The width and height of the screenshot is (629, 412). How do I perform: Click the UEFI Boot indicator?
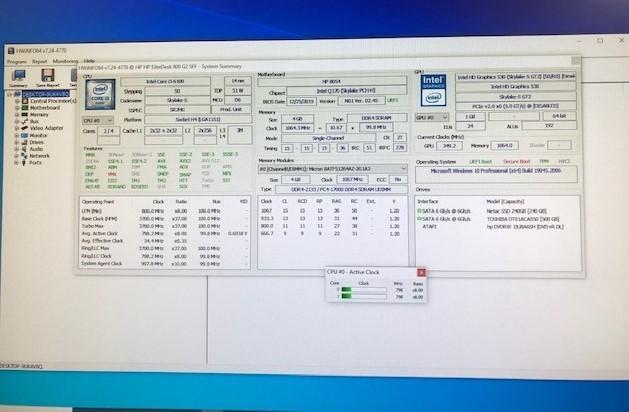(481, 162)
